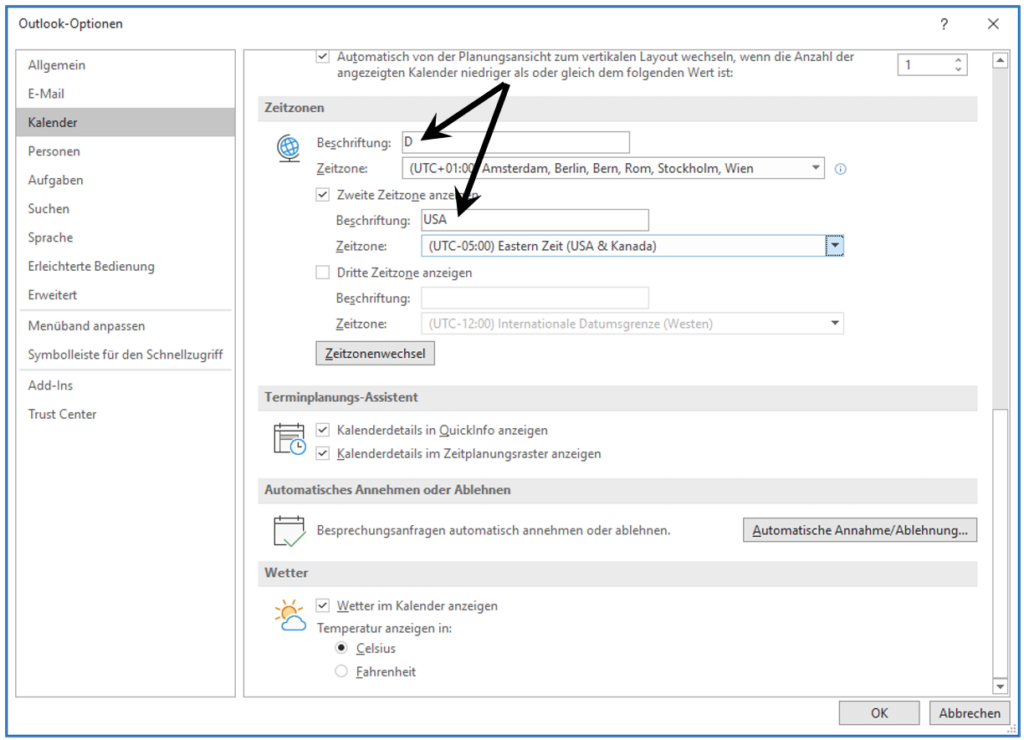Open the Sprache options category
The height and width of the screenshot is (740, 1024).
point(125,238)
